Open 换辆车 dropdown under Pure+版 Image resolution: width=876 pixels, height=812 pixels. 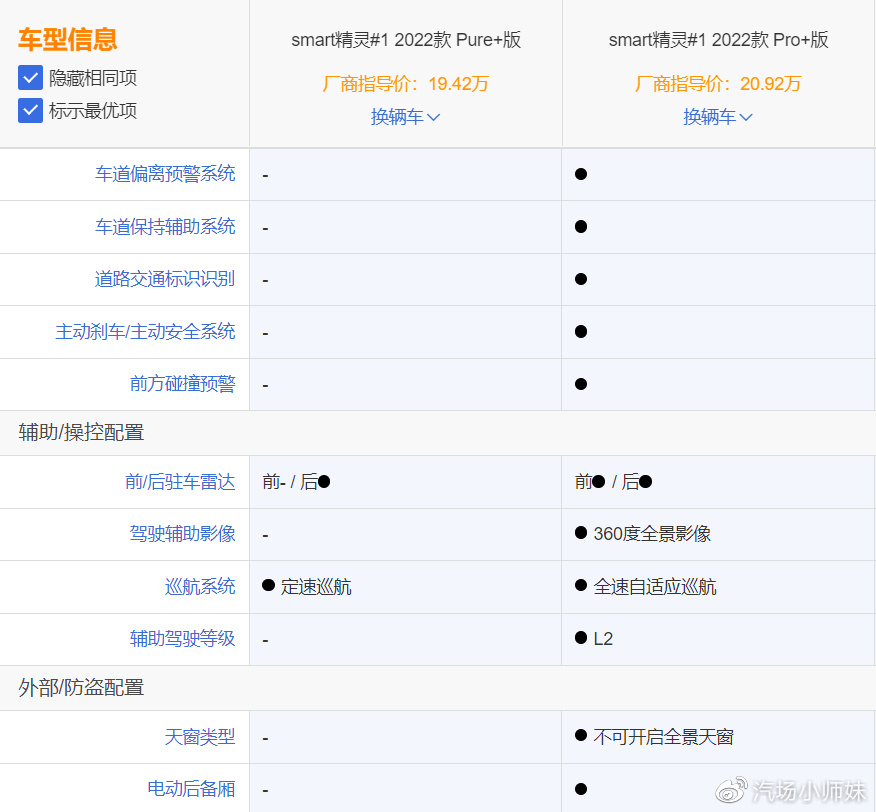pos(405,117)
